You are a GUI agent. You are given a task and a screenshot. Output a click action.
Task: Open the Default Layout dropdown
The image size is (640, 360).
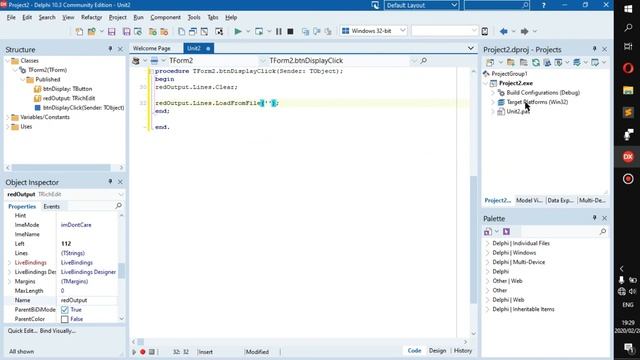(x=453, y=5)
